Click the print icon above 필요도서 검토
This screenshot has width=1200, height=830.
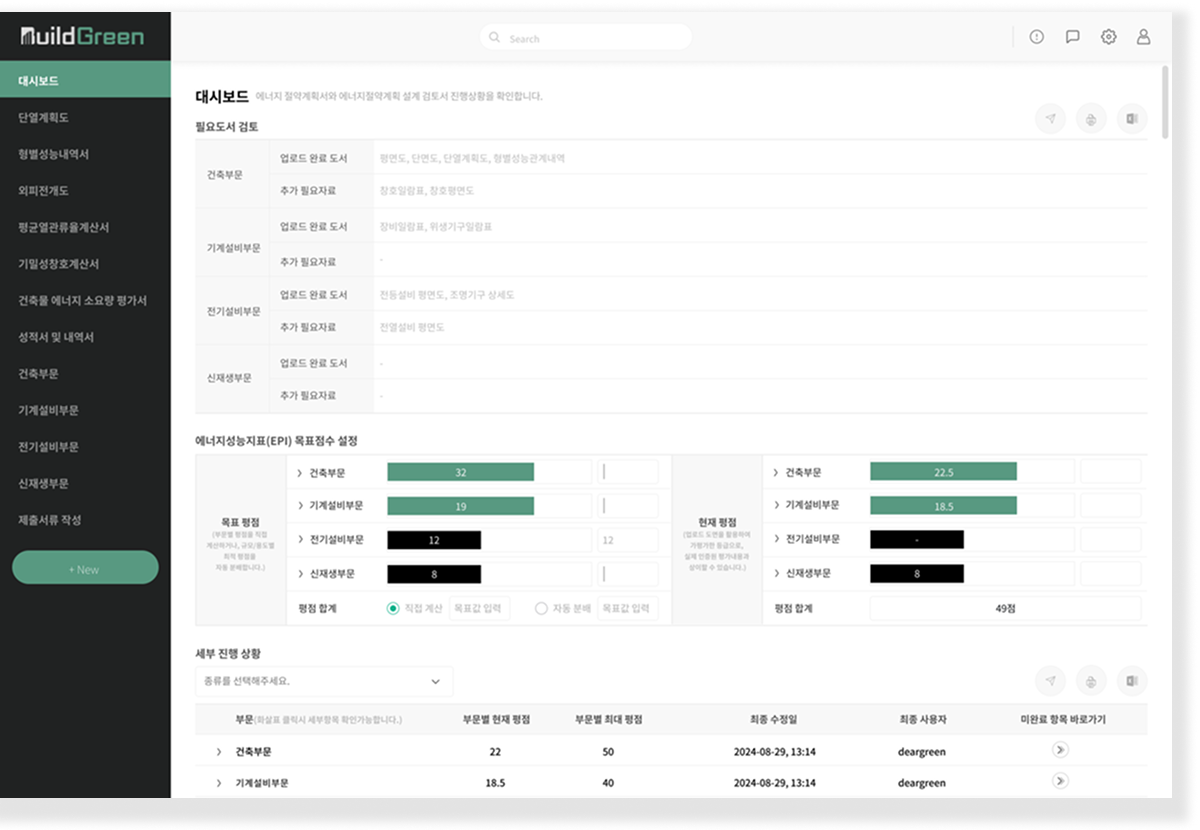pyautogui.click(x=1090, y=118)
